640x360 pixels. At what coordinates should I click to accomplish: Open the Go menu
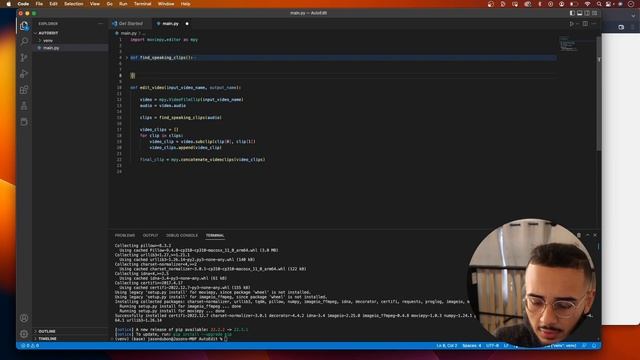(109, 4)
